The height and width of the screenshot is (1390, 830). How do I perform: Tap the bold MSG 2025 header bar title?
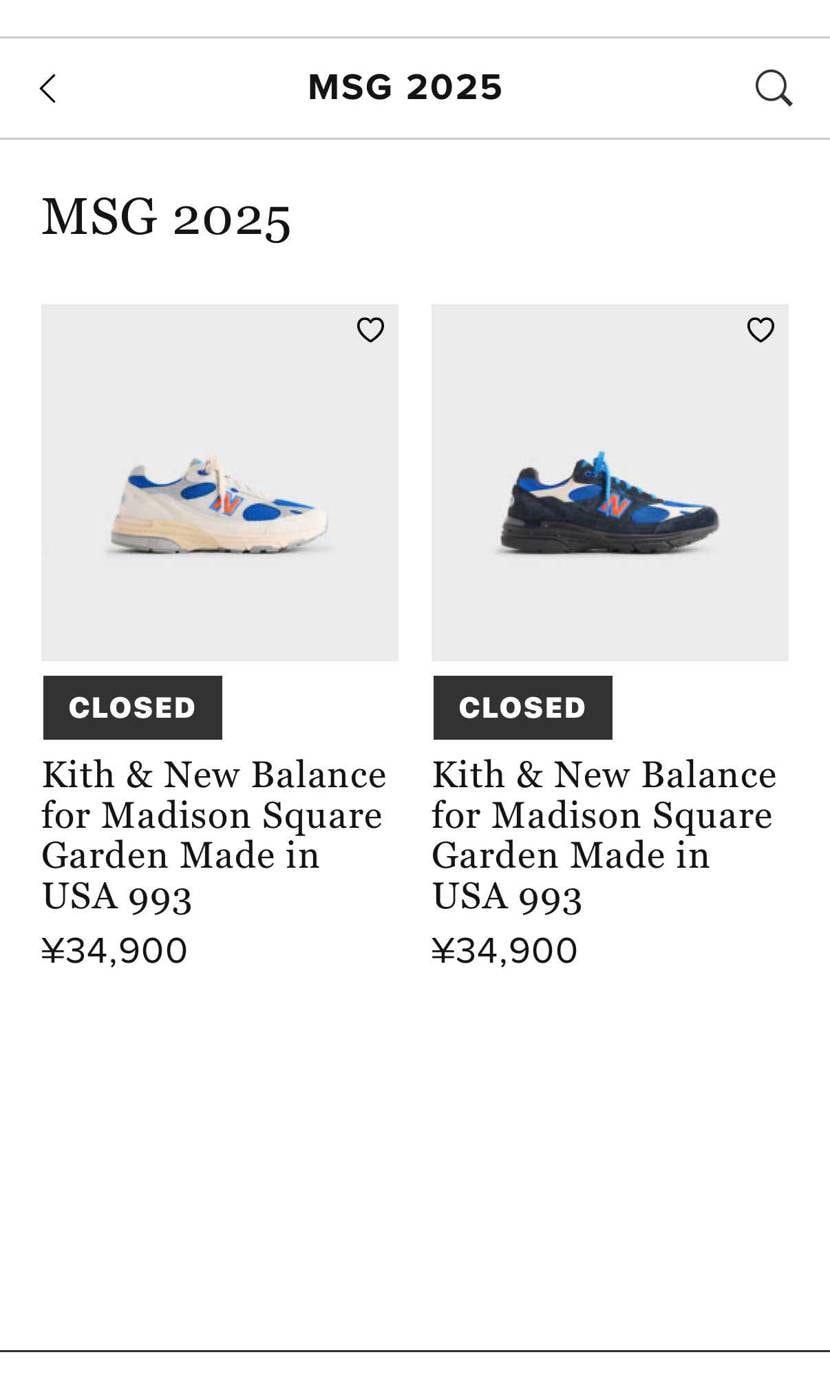coord(405,88)
